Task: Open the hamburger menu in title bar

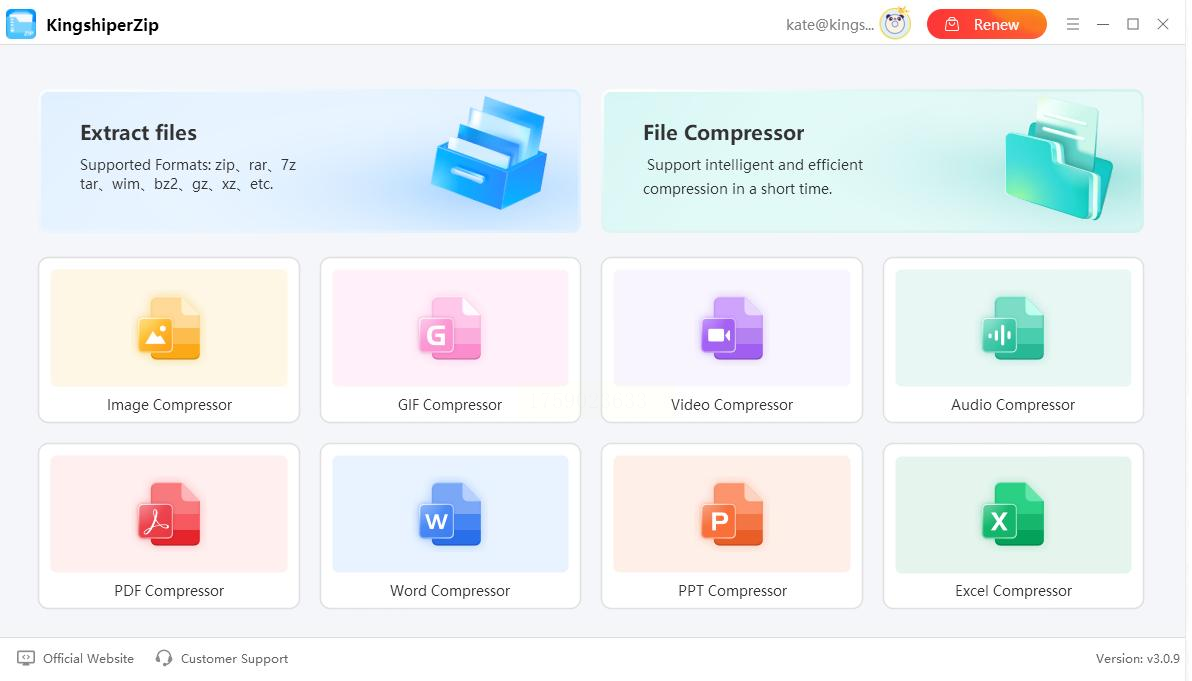Action: coord(1073,24)
